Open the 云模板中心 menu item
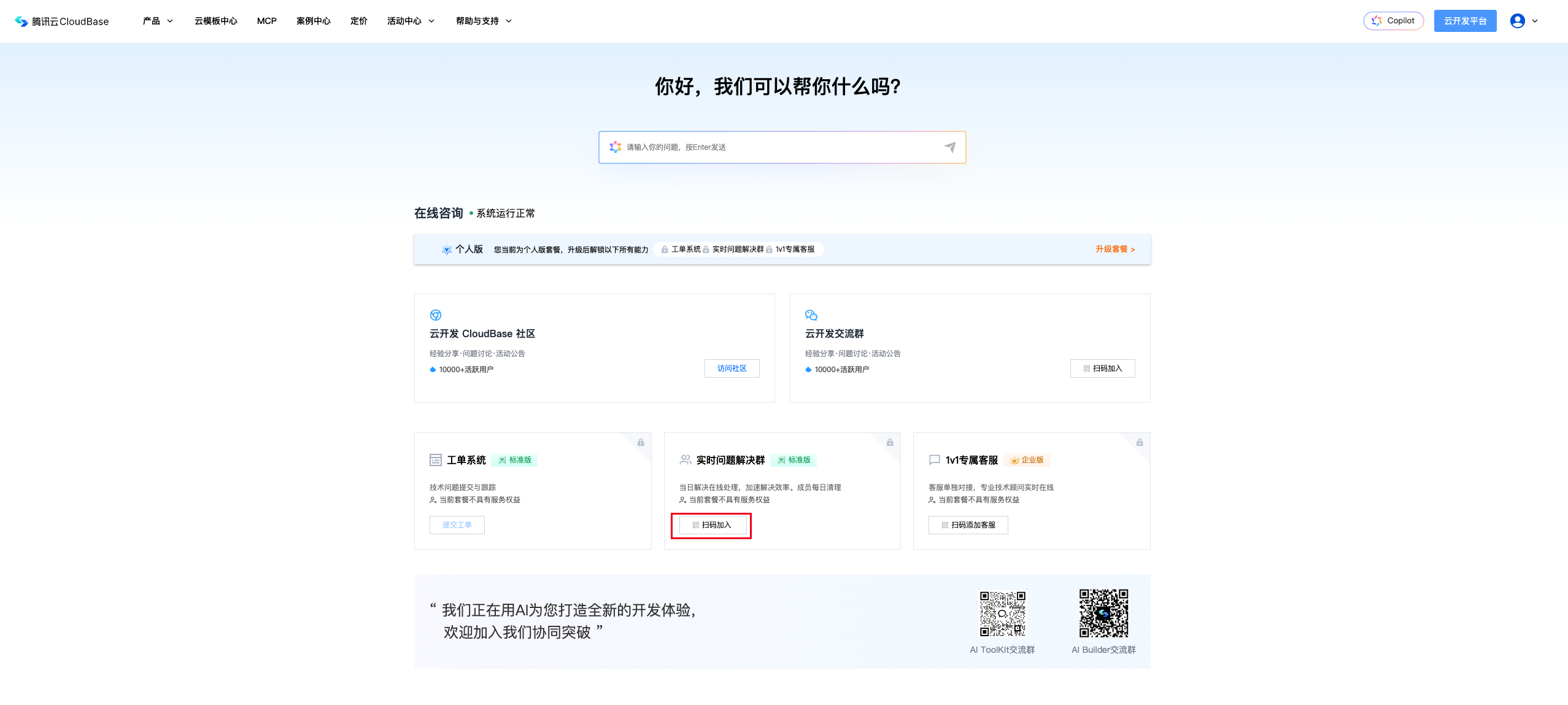 tap(215, 21)
